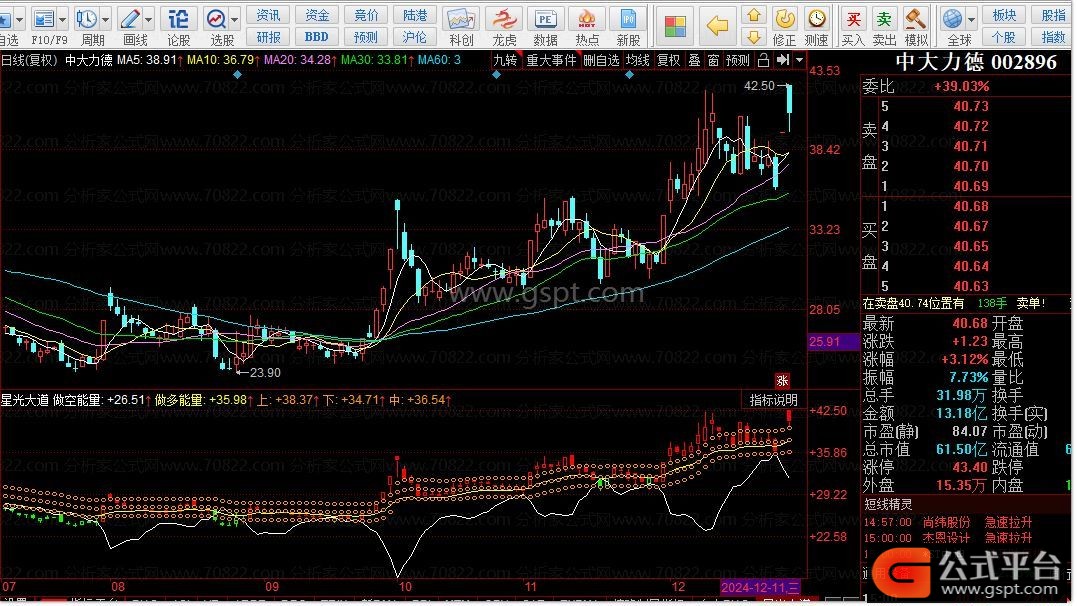Open the 陆港 HK connect tab

coord(415,15)
